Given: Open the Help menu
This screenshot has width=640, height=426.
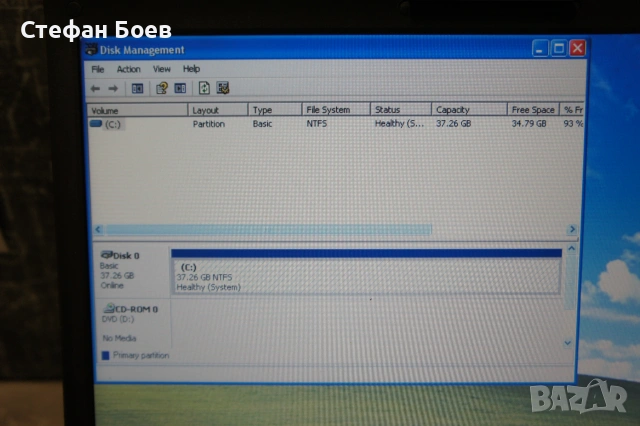Looking at the screenshot, I should pos(191,69).
